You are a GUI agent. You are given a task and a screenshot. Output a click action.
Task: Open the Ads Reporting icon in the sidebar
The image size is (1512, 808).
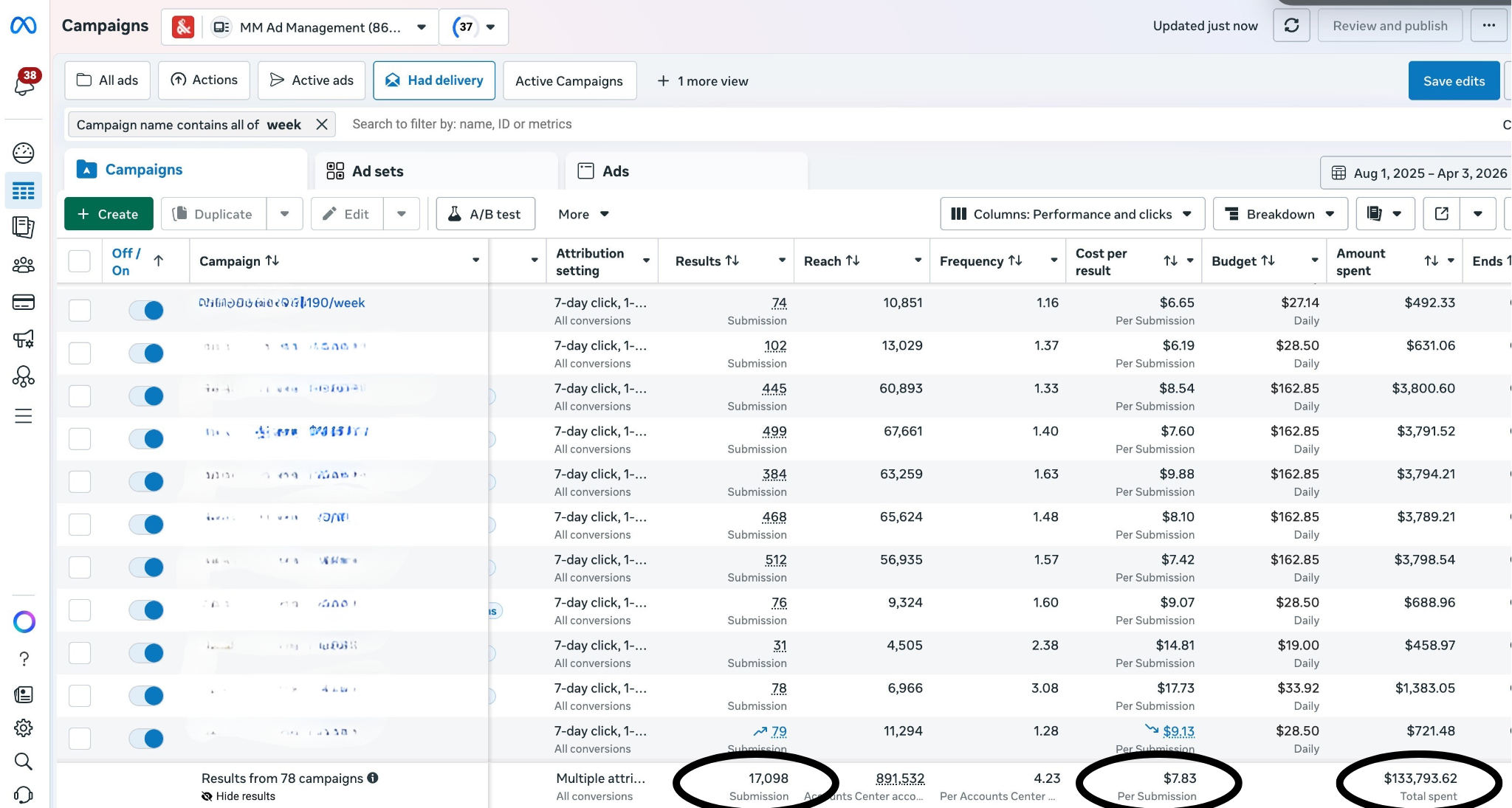click(x=24, y=227)
